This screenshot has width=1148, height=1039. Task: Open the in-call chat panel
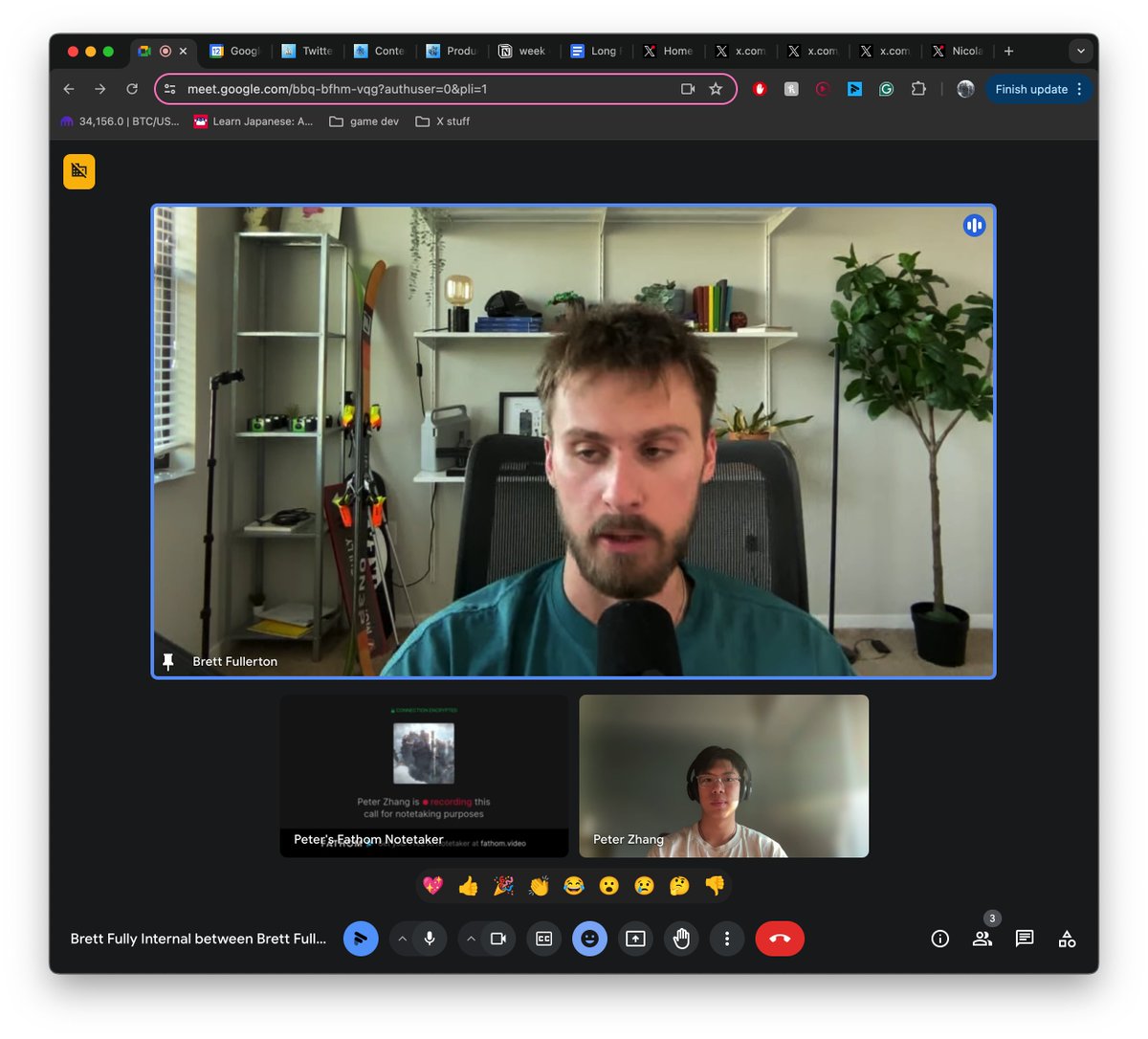(x=1025, y=939)
